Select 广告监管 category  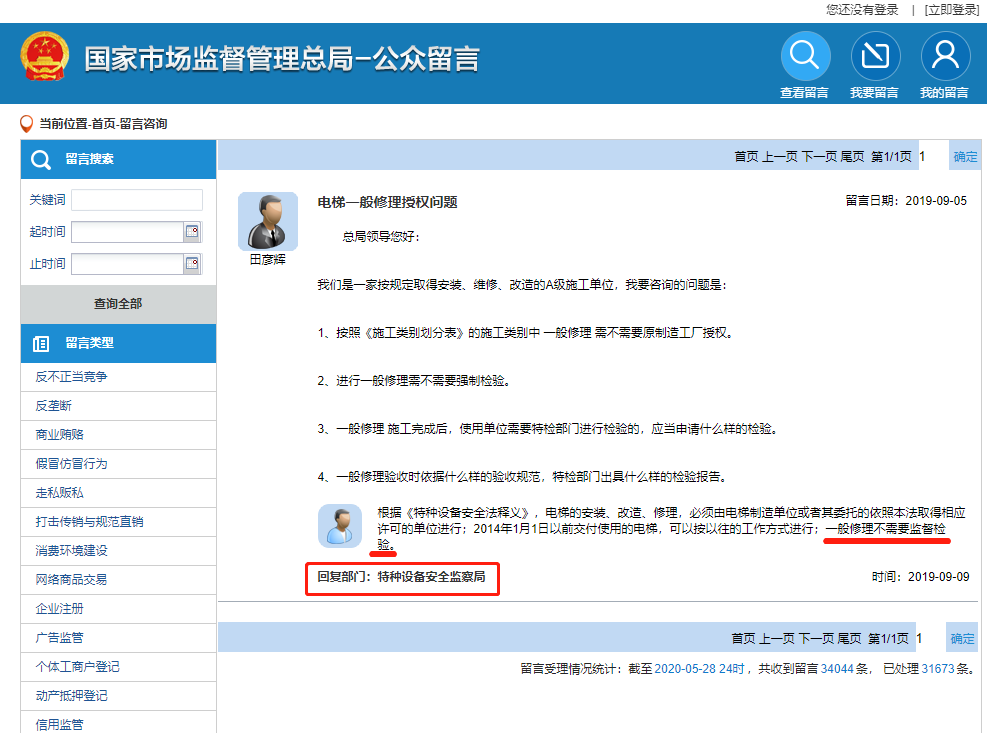click(x=60, y=637)
